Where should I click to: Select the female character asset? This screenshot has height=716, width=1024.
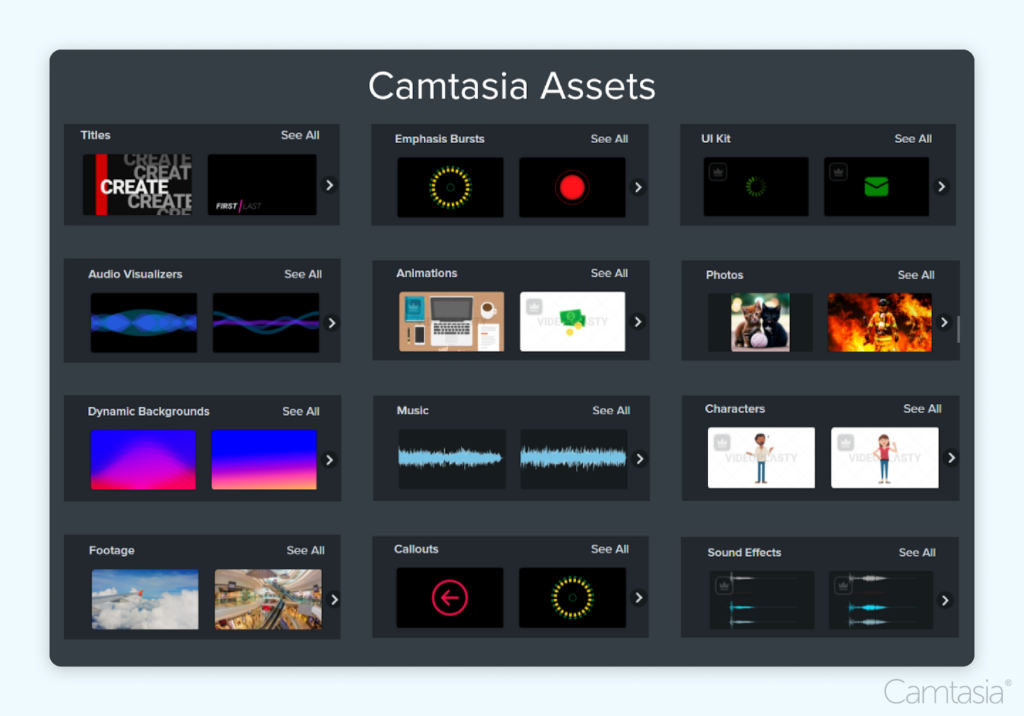885,458
